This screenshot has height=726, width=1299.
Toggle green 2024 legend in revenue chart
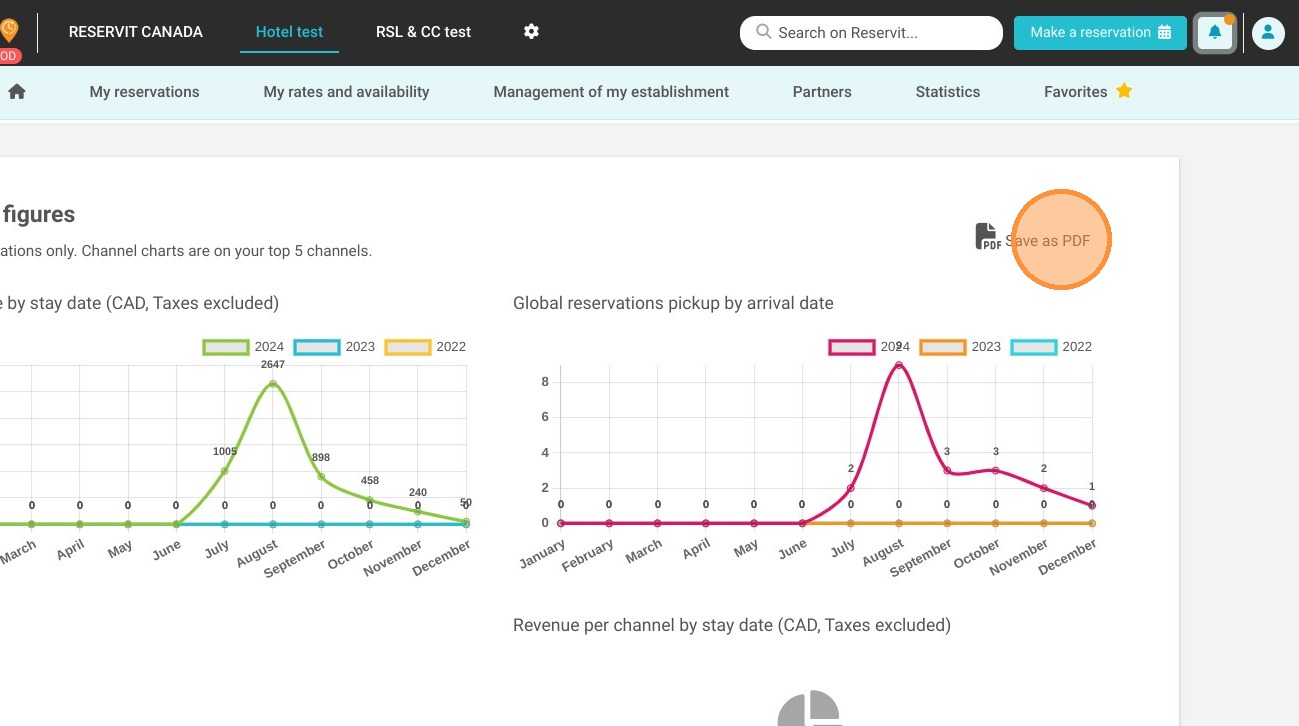pos(245,347)
